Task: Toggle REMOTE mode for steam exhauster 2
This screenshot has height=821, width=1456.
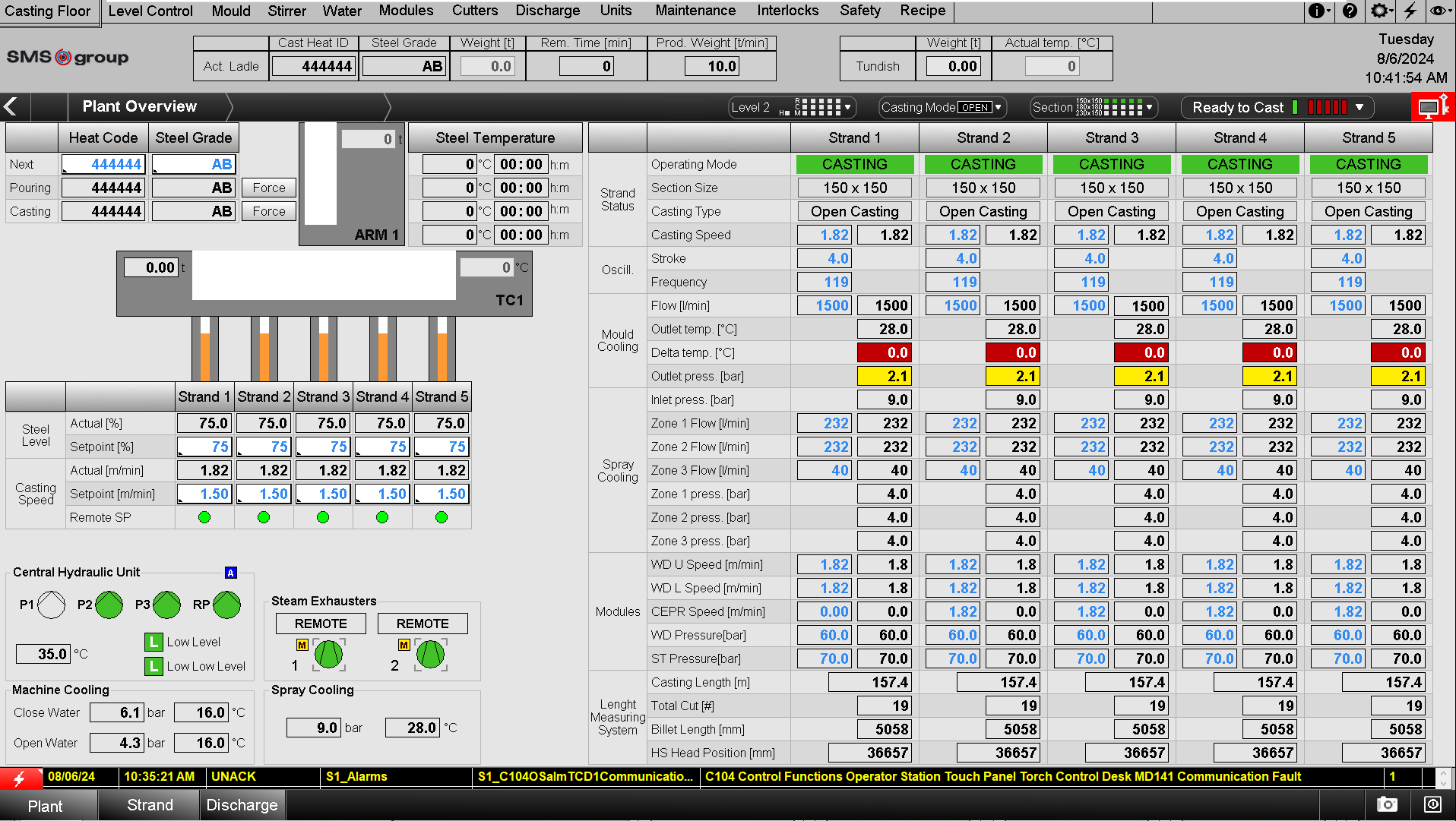Action: [x=423, y=624]
